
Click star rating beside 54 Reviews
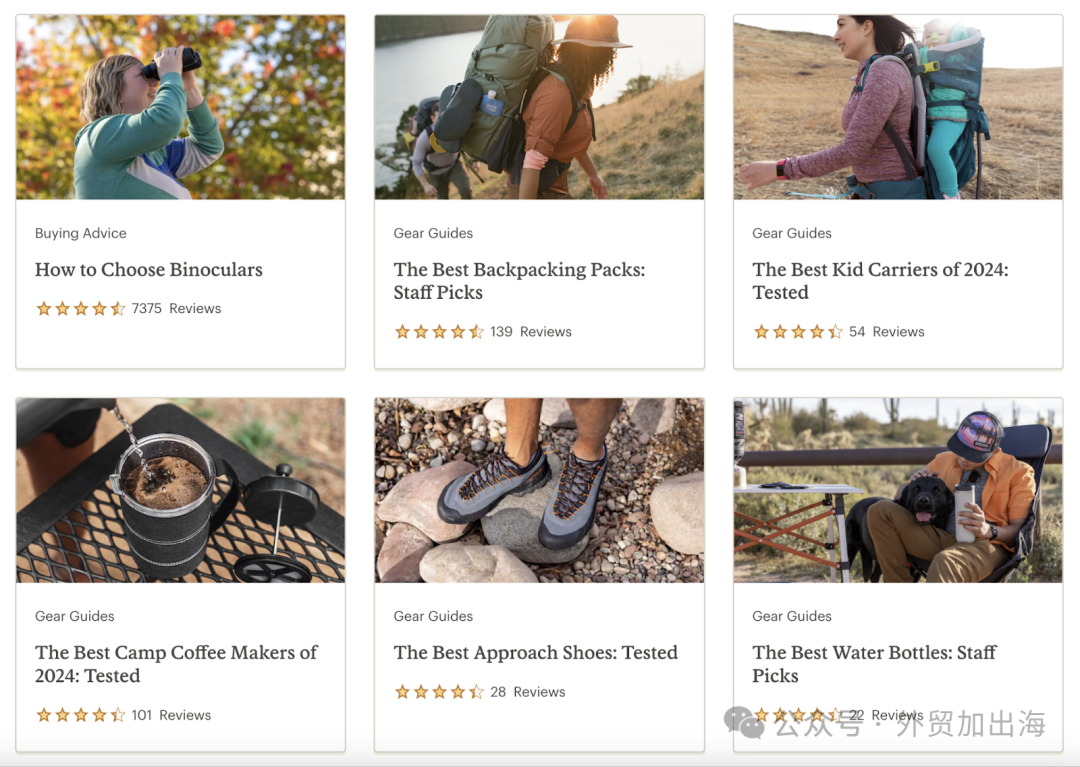(x=798, y=332)
